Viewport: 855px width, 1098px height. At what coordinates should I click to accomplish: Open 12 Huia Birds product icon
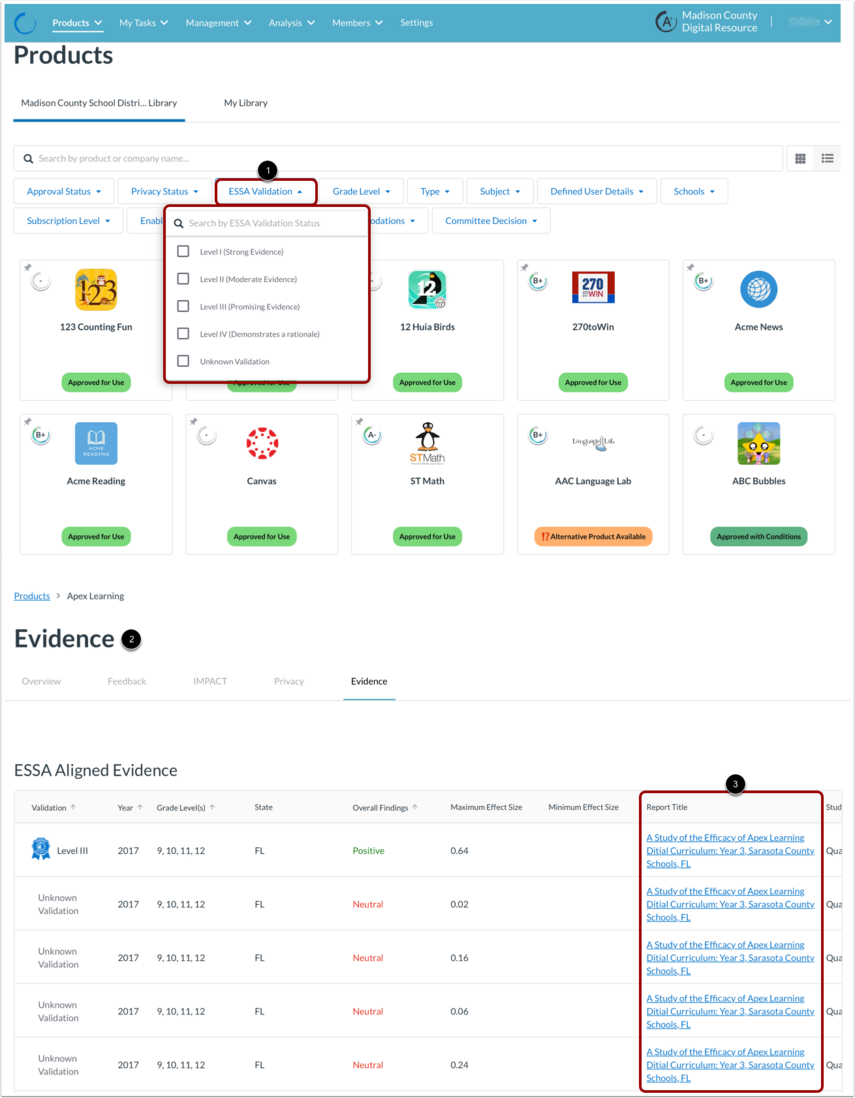[427, 289]
